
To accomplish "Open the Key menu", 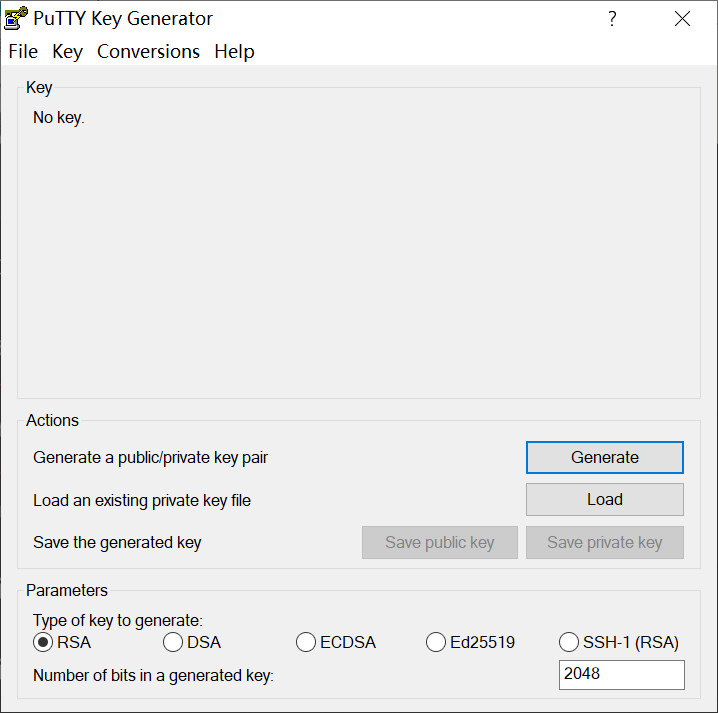I will point(67,51).
